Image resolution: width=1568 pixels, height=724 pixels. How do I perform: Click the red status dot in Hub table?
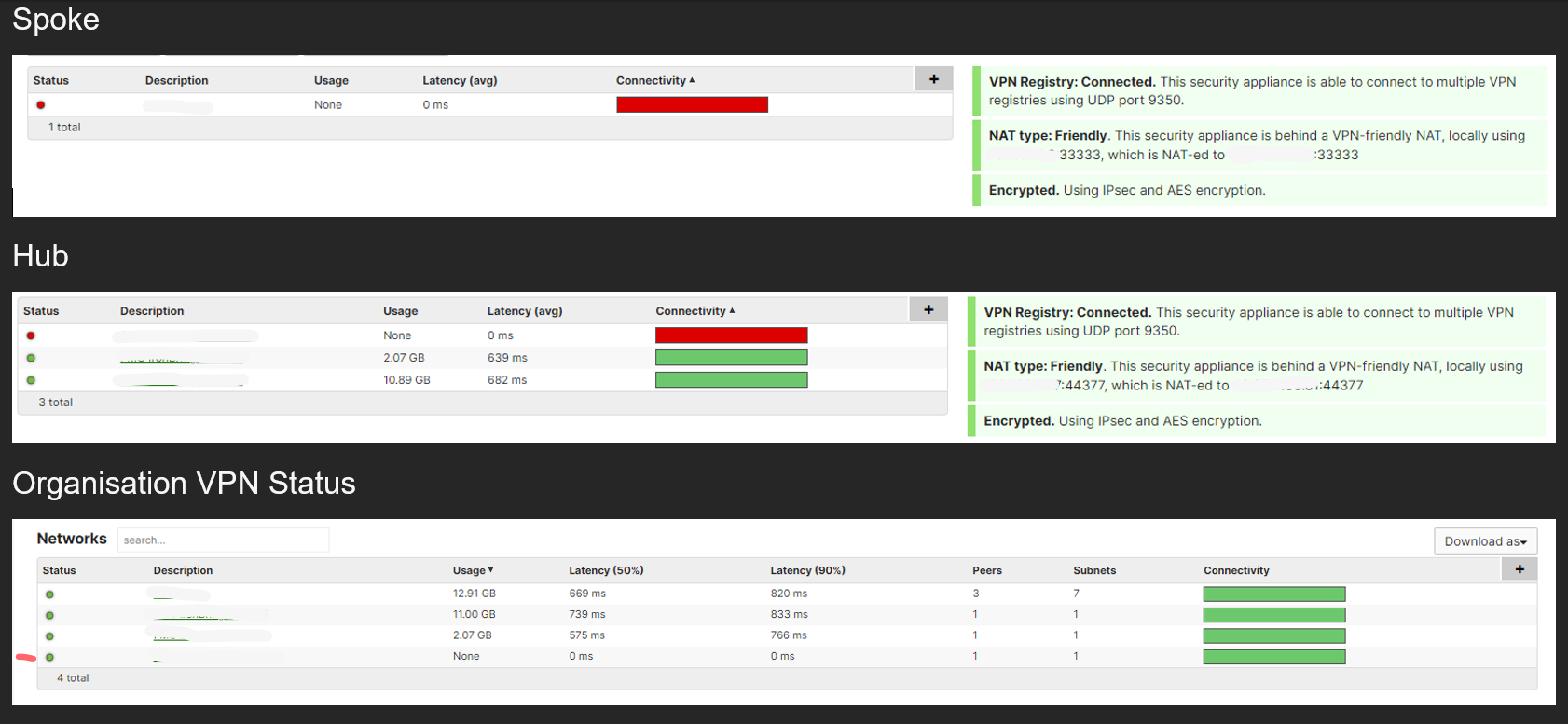31,335
